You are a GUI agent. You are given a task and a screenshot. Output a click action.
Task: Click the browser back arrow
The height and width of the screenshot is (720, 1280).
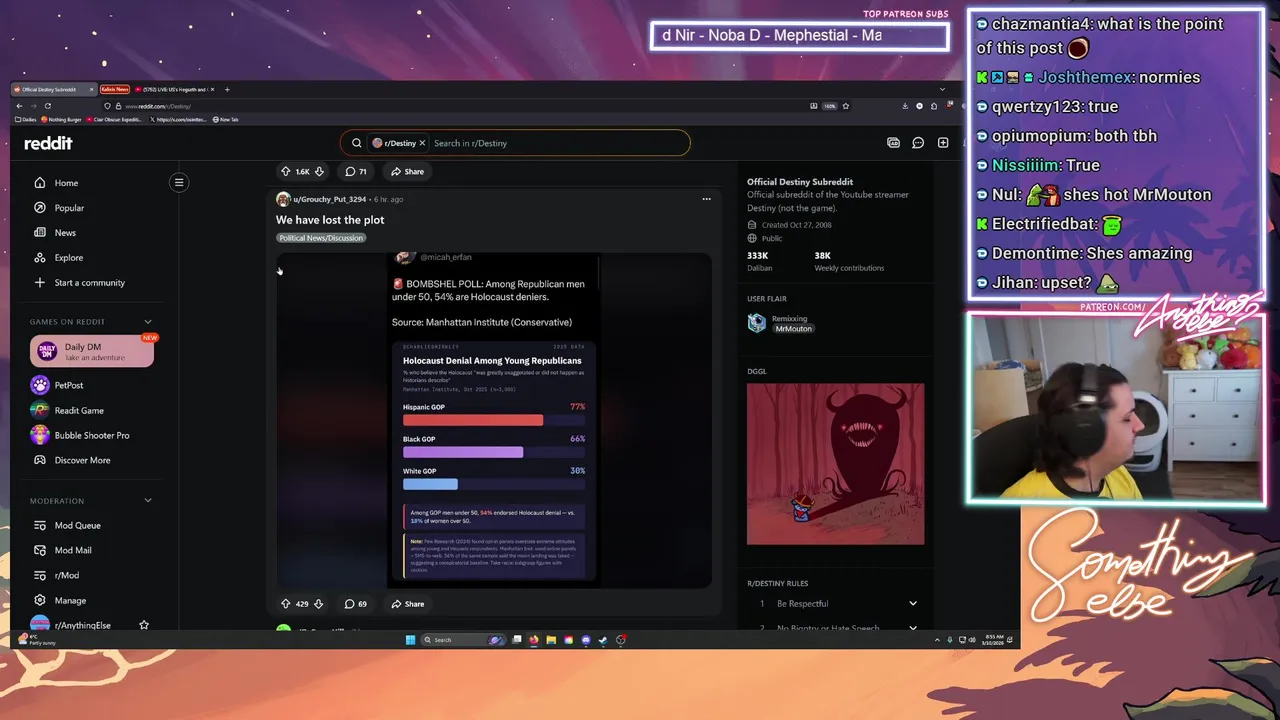click(x=19, y=106)
